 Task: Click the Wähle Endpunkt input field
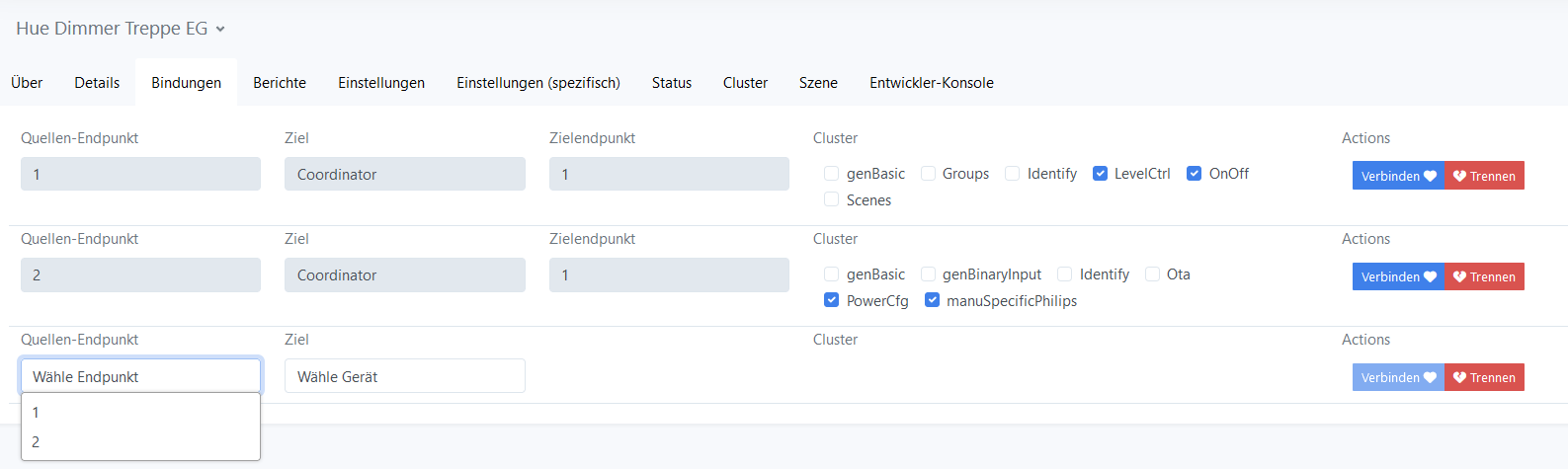coord(140,376)
